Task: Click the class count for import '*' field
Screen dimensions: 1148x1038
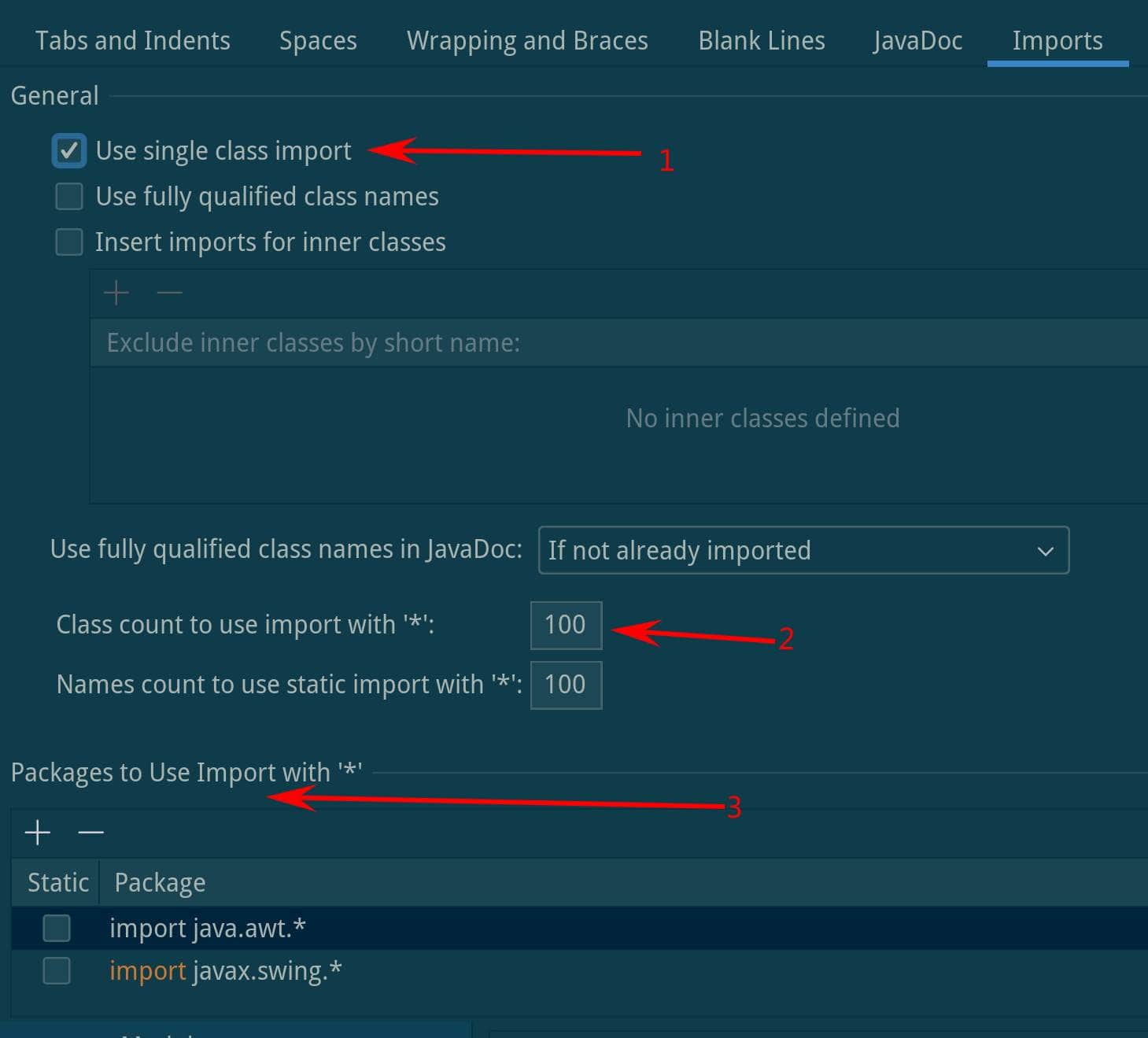Action: [x=567, y=625]
